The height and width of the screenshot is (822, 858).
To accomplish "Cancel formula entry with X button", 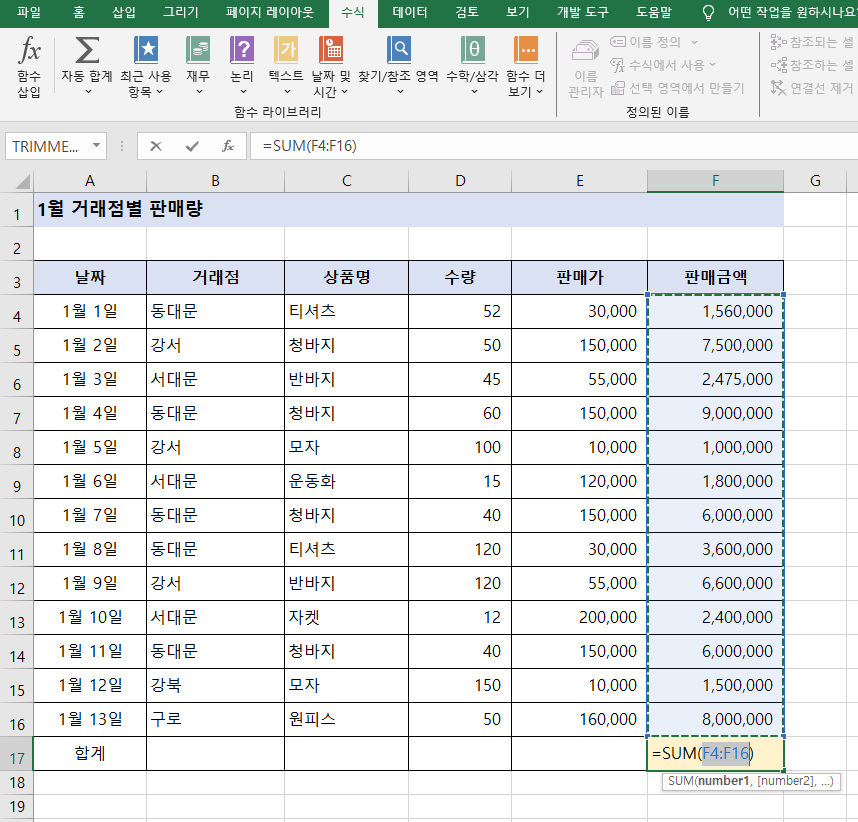I will pyautogui.click(x=156, y=146).
